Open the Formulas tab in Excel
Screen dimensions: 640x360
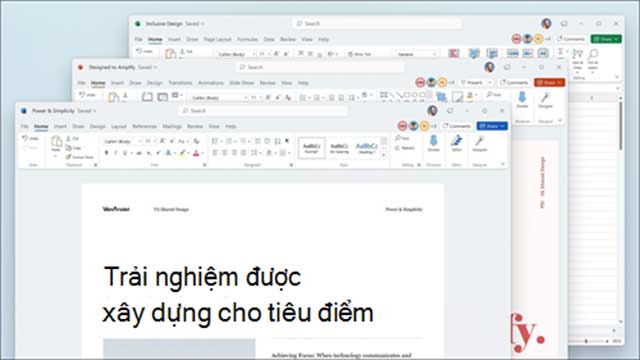[x=247, y=40]
